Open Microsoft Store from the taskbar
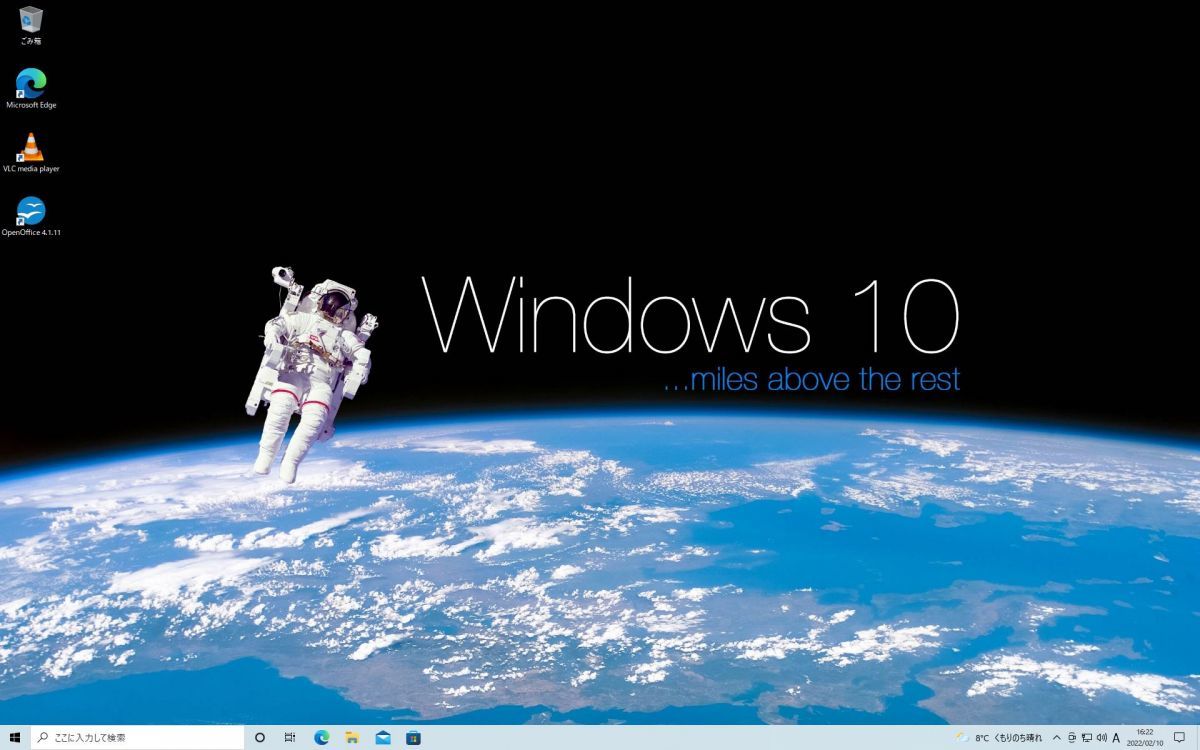 click(x=412, y=738)
